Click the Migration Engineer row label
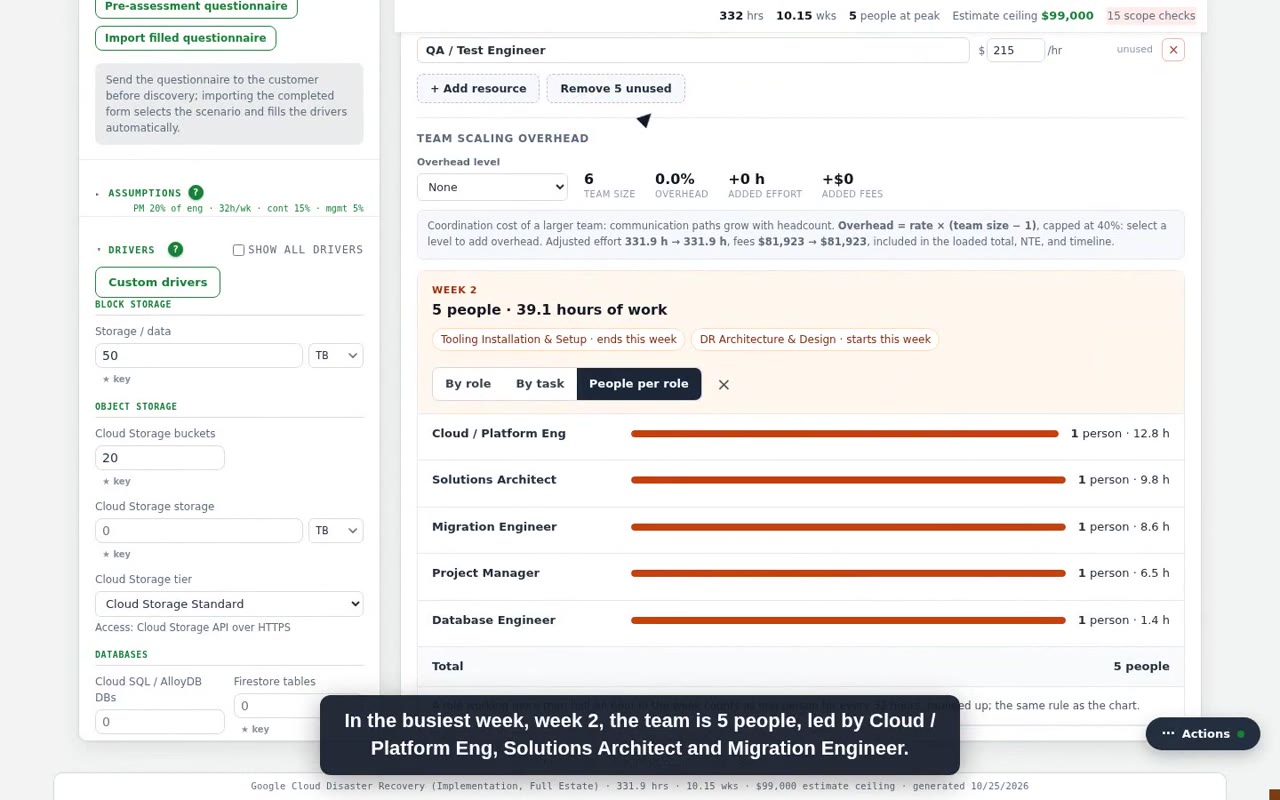This screenshot has width=1280, height=800. coord(494,527)
